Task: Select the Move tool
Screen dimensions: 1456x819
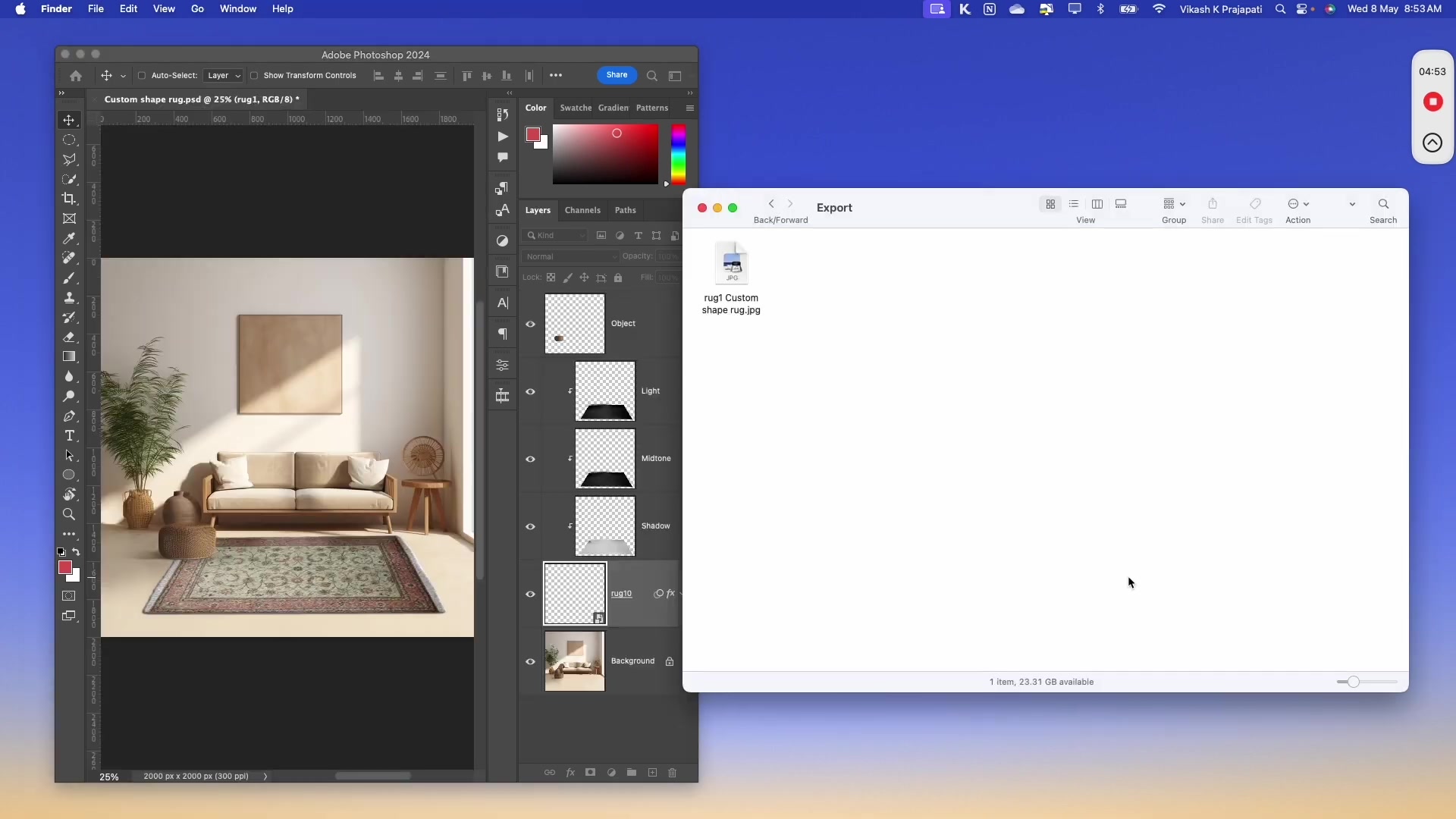Action: pyautogui.click(x=69, y=120)
